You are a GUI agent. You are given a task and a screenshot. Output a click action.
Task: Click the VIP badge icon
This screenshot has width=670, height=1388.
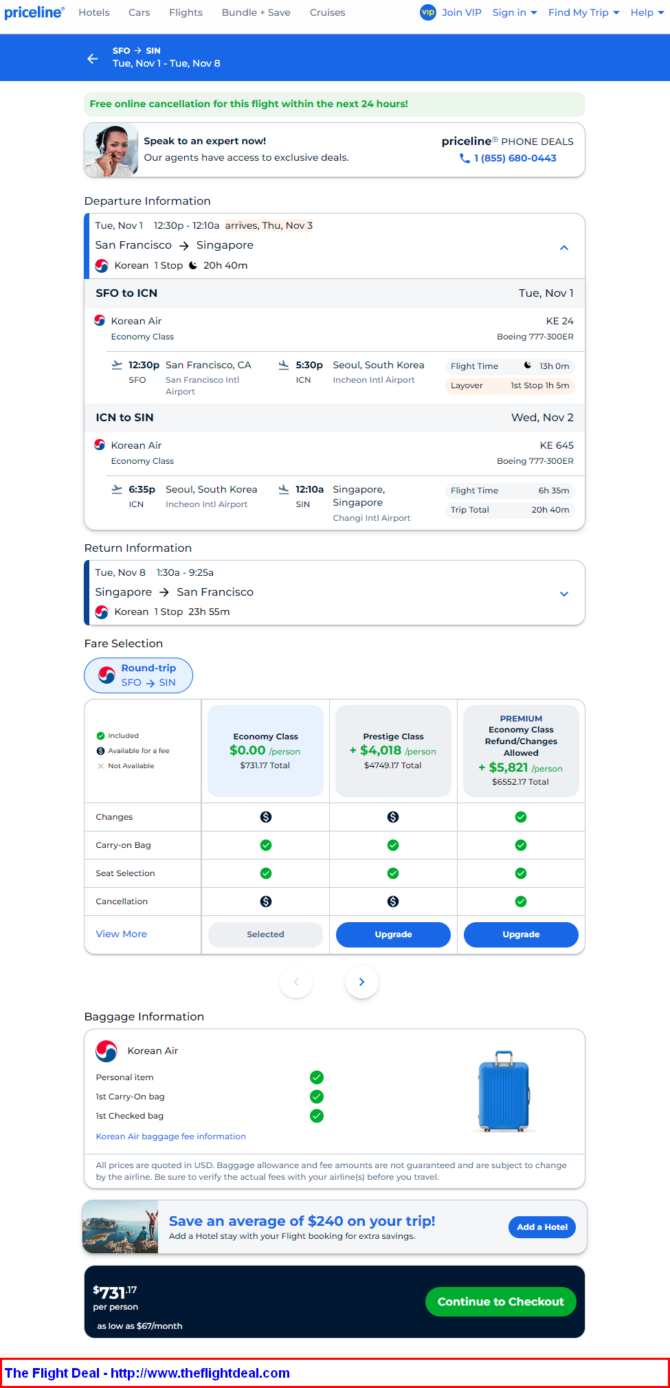428,12
